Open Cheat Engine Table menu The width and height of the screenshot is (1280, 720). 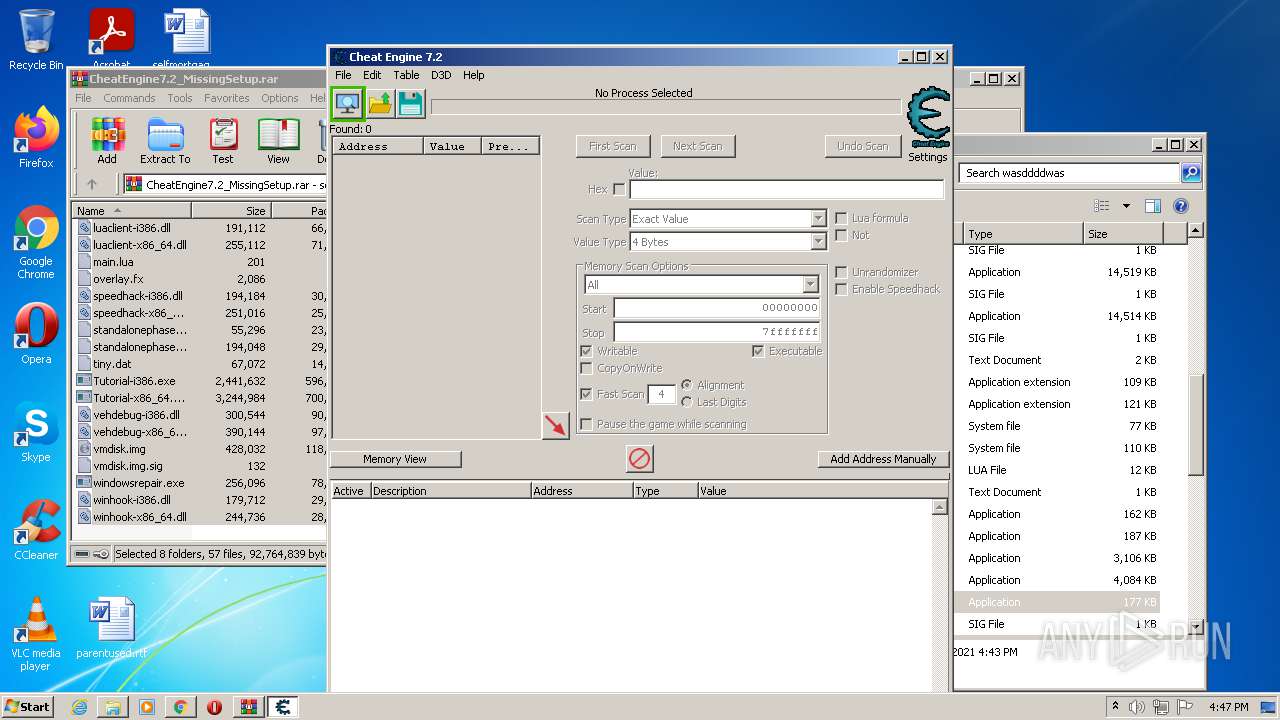click(406, 75)
